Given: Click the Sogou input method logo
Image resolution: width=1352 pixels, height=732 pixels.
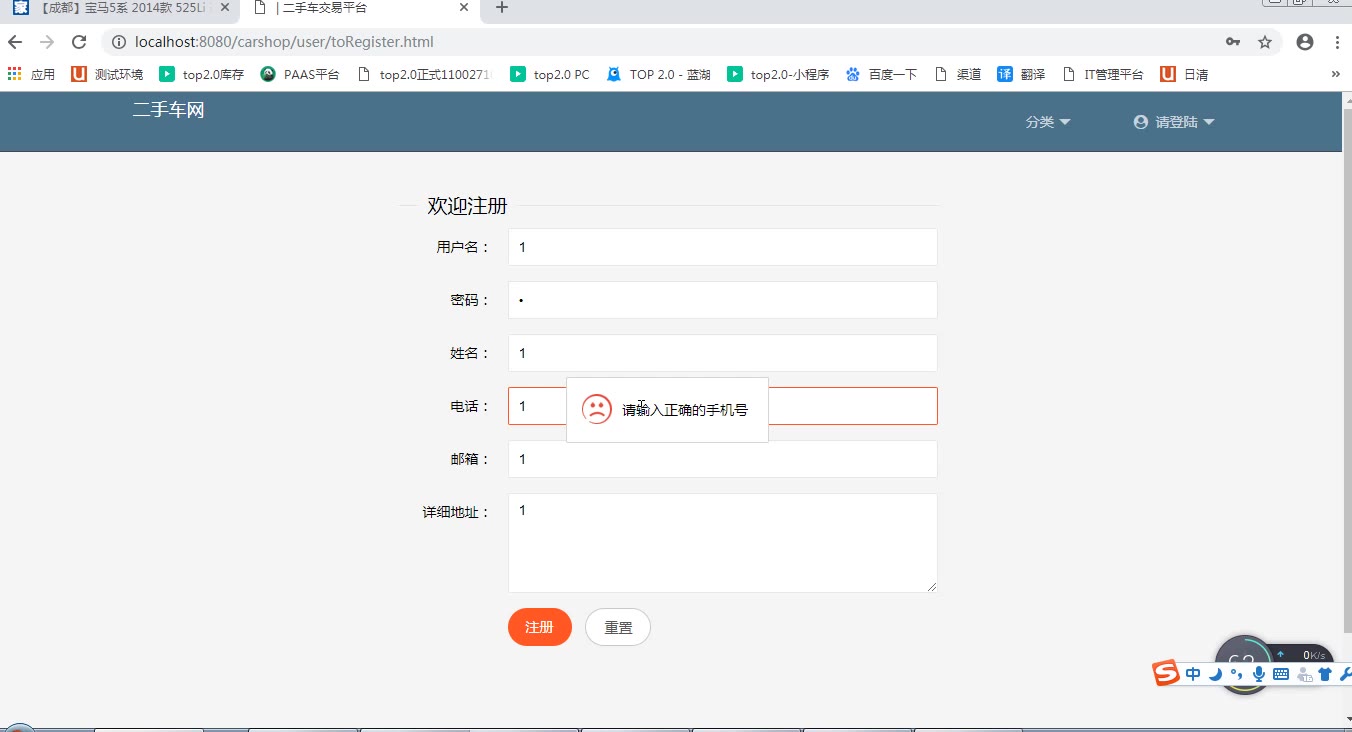Looking at the screenshot, I should pyautogui.click(x=1166, y=674).
